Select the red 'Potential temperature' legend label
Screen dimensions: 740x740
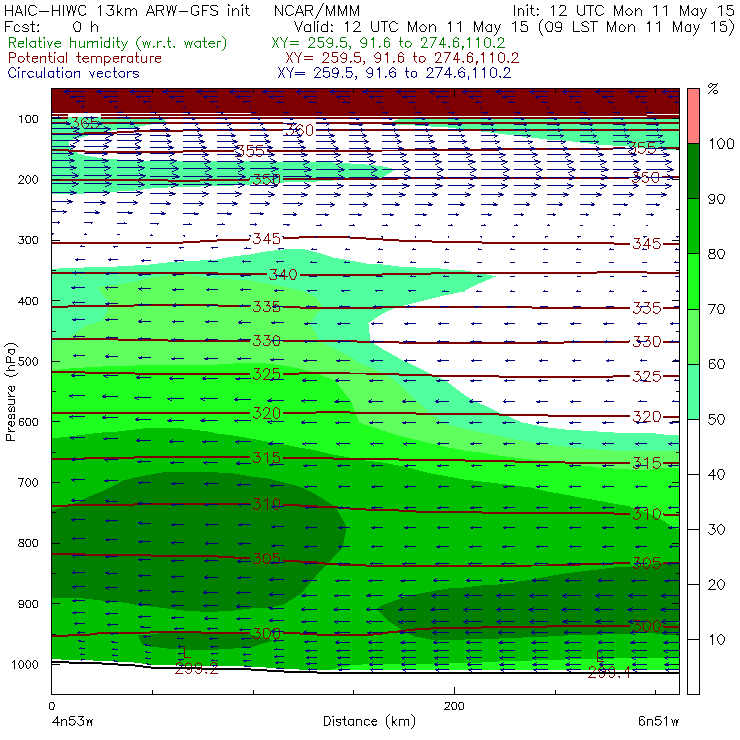85,58
